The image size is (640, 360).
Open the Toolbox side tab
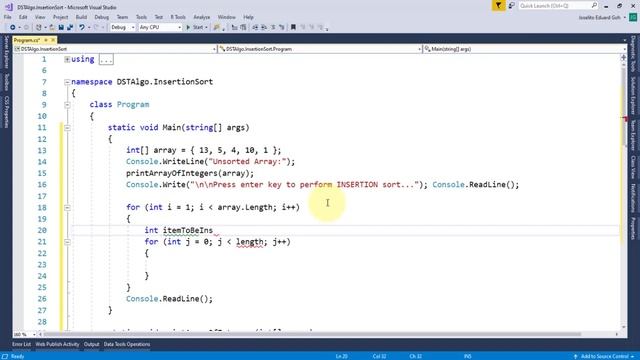(x=6, y=82)
